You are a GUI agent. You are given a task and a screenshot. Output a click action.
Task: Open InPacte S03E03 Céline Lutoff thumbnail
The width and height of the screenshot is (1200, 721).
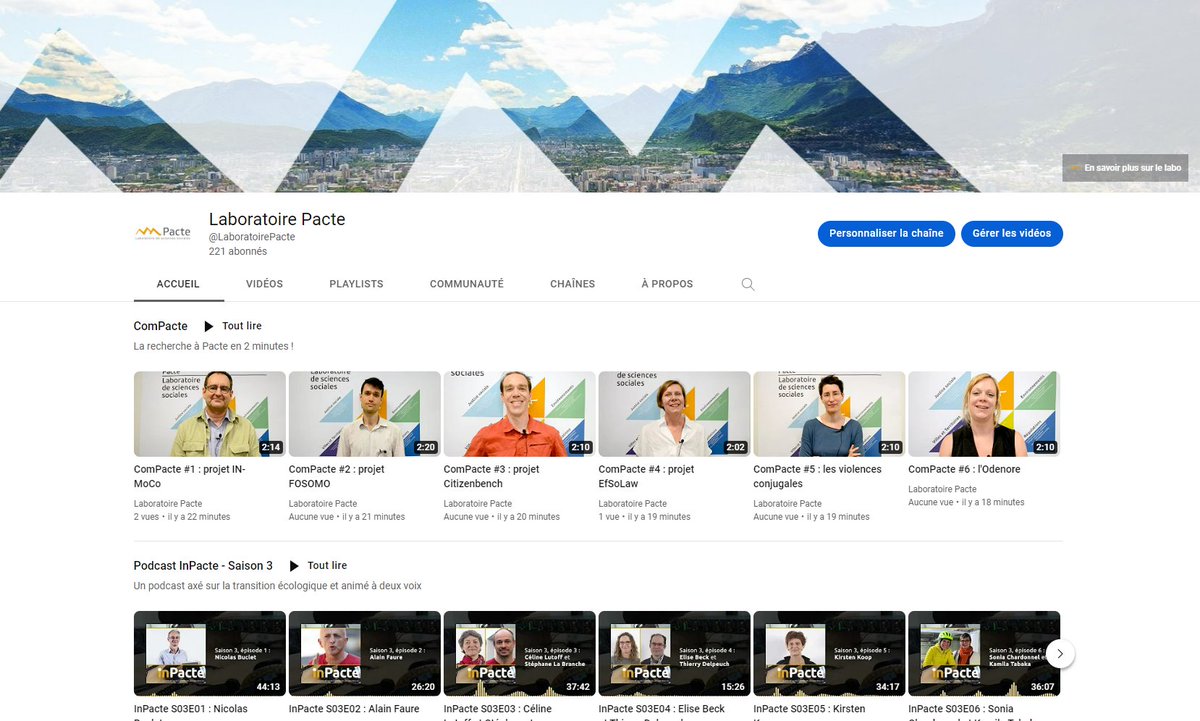tap(520, 654)
